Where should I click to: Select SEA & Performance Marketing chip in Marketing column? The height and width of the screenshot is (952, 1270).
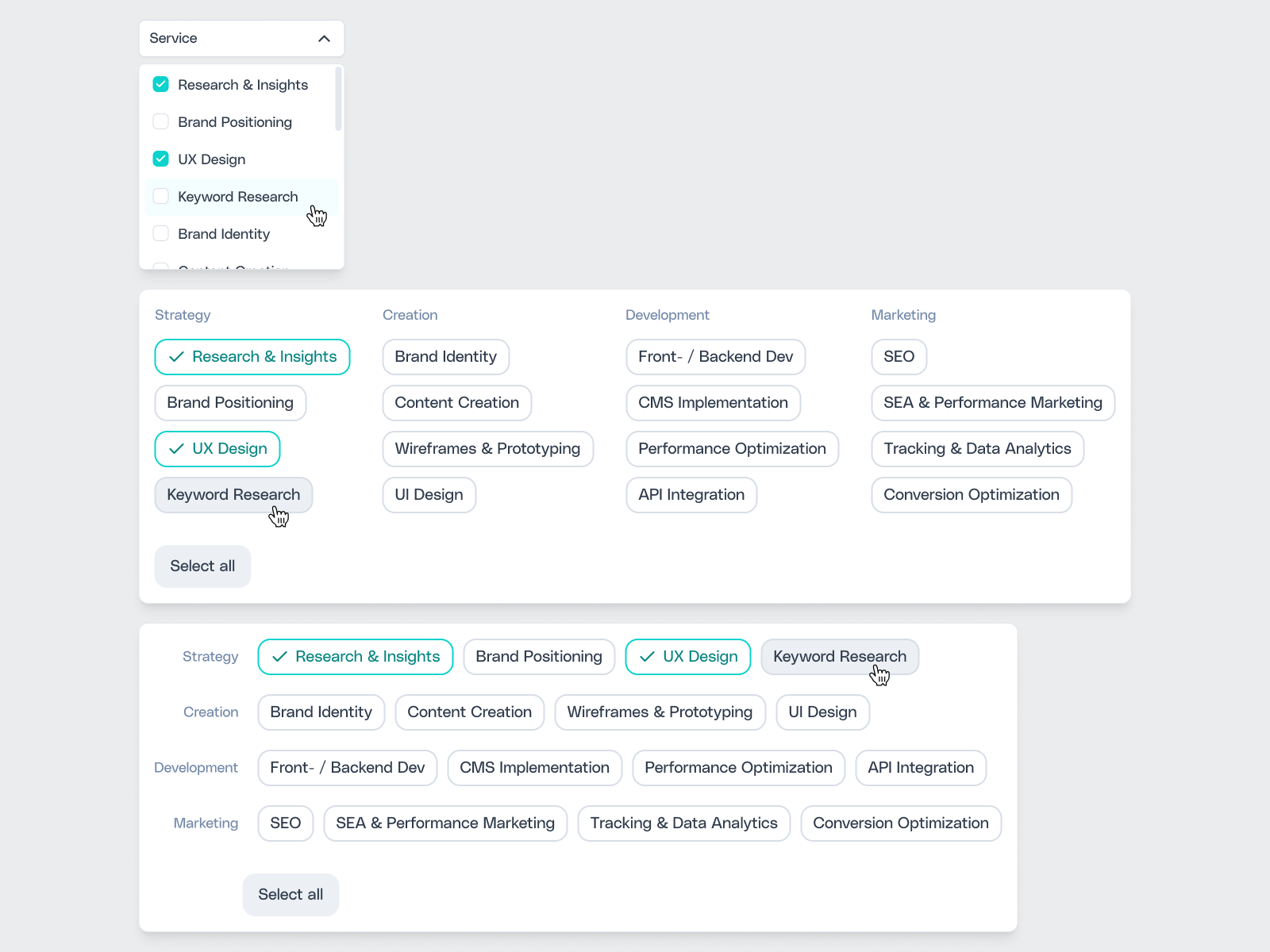coord(993,403)
